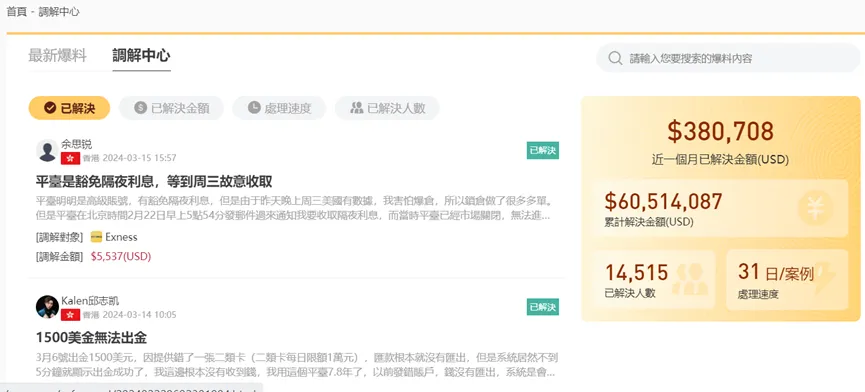Click the search magnifier icon
The image size is (865, 392).
[x=615, y=58]
